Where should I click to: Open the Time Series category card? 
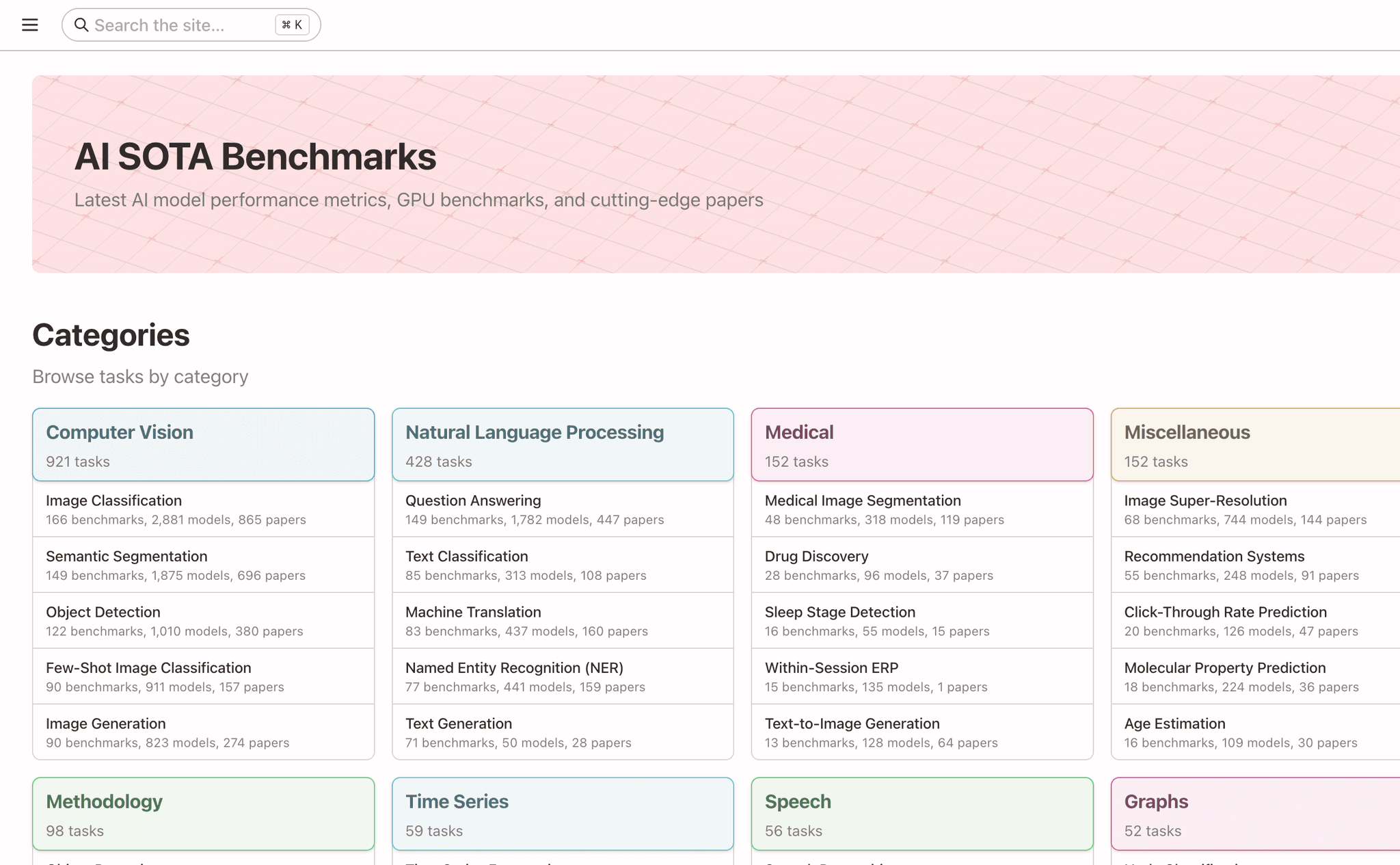coord(562,814)
